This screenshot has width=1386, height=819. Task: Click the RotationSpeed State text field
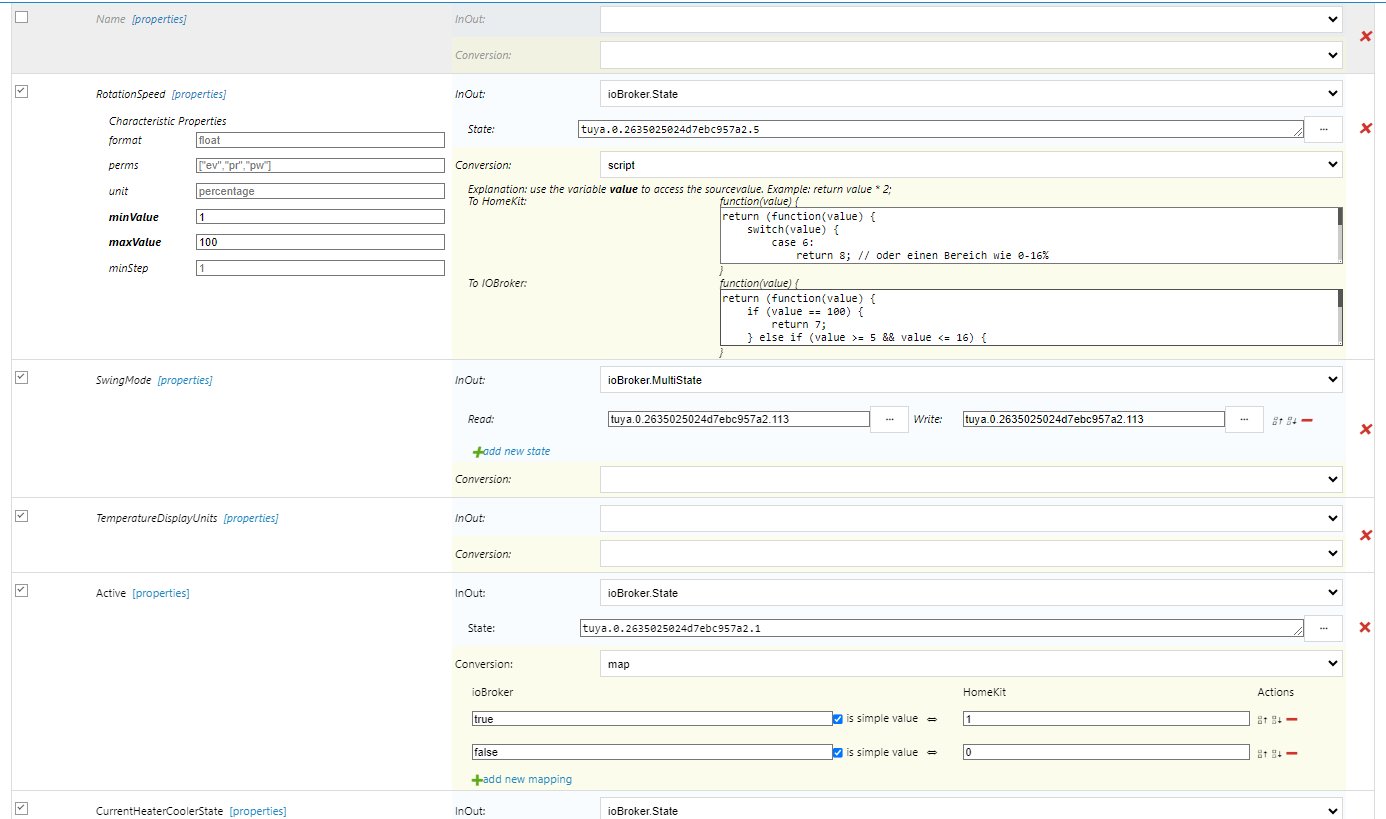[x=941, y=129]
